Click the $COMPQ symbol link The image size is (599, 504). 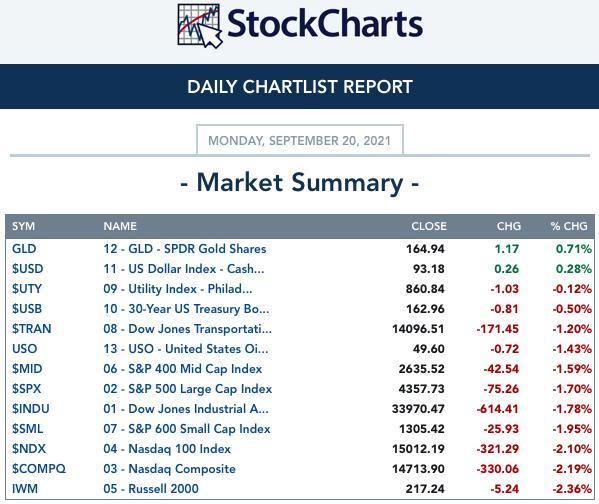(x=39, y=469)
